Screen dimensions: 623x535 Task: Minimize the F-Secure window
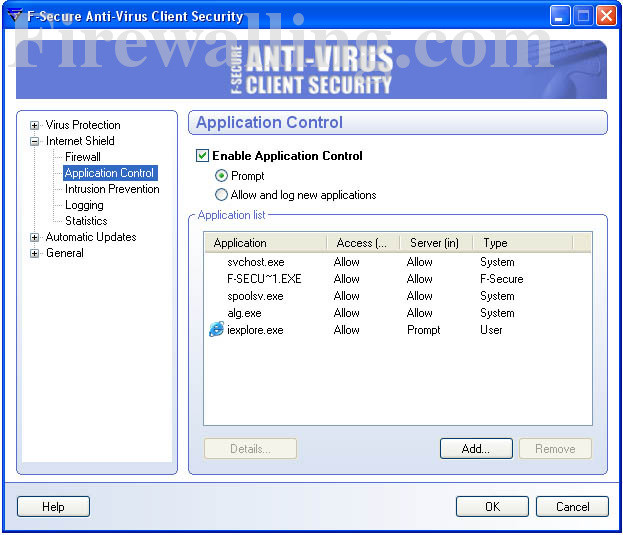pyautogui.click(x=559, y=16)
